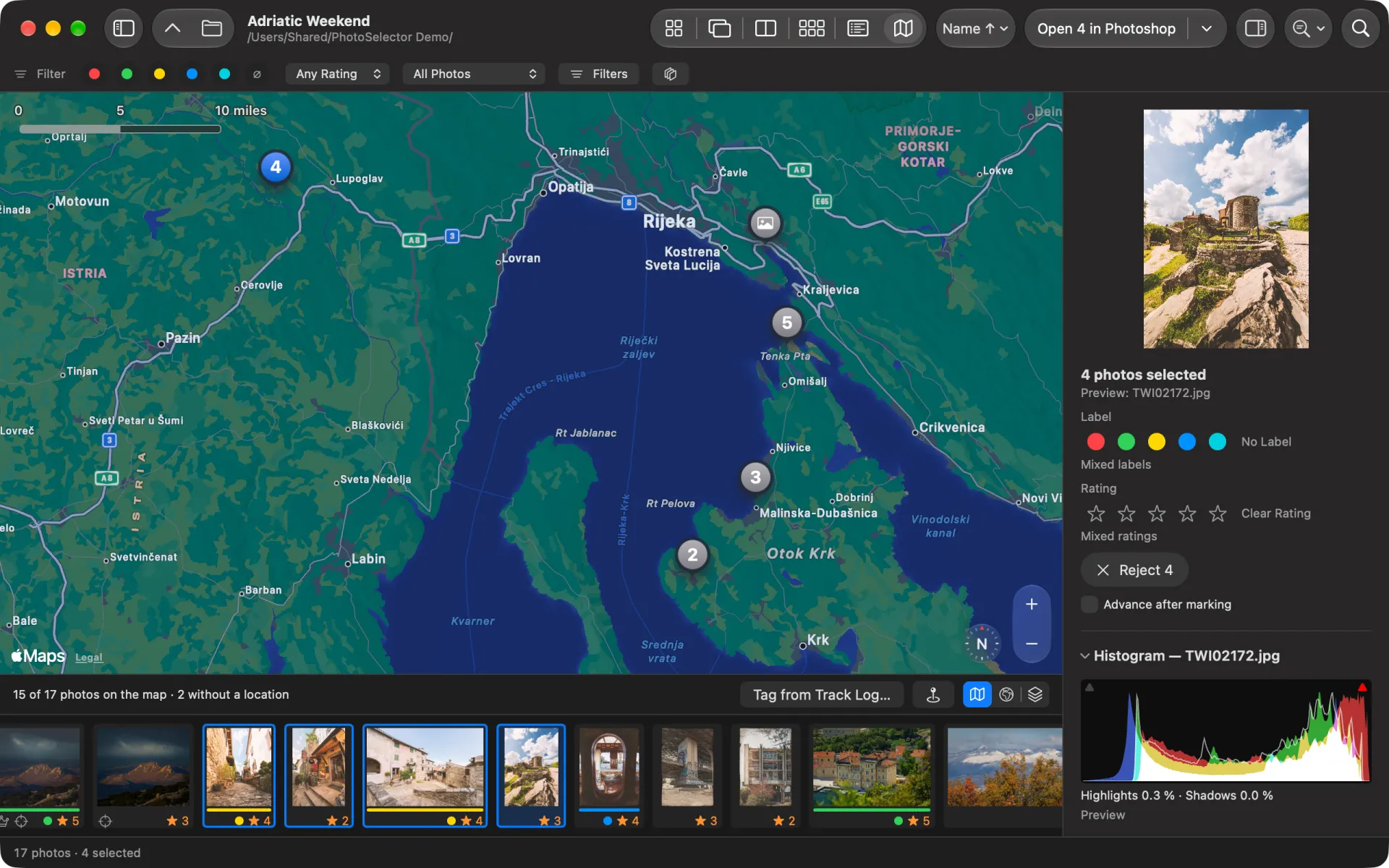Click Tag from Track Log button

pos(821,694)
